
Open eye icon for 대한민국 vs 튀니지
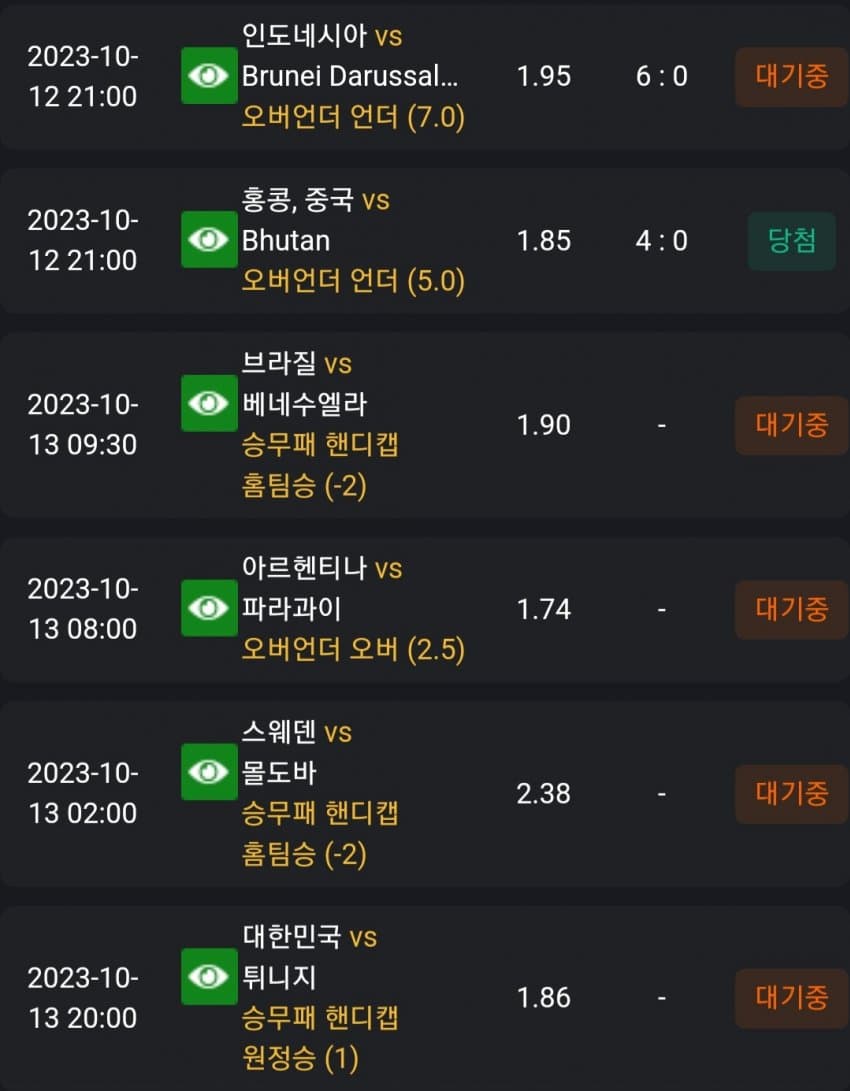(x=209, y=976)
